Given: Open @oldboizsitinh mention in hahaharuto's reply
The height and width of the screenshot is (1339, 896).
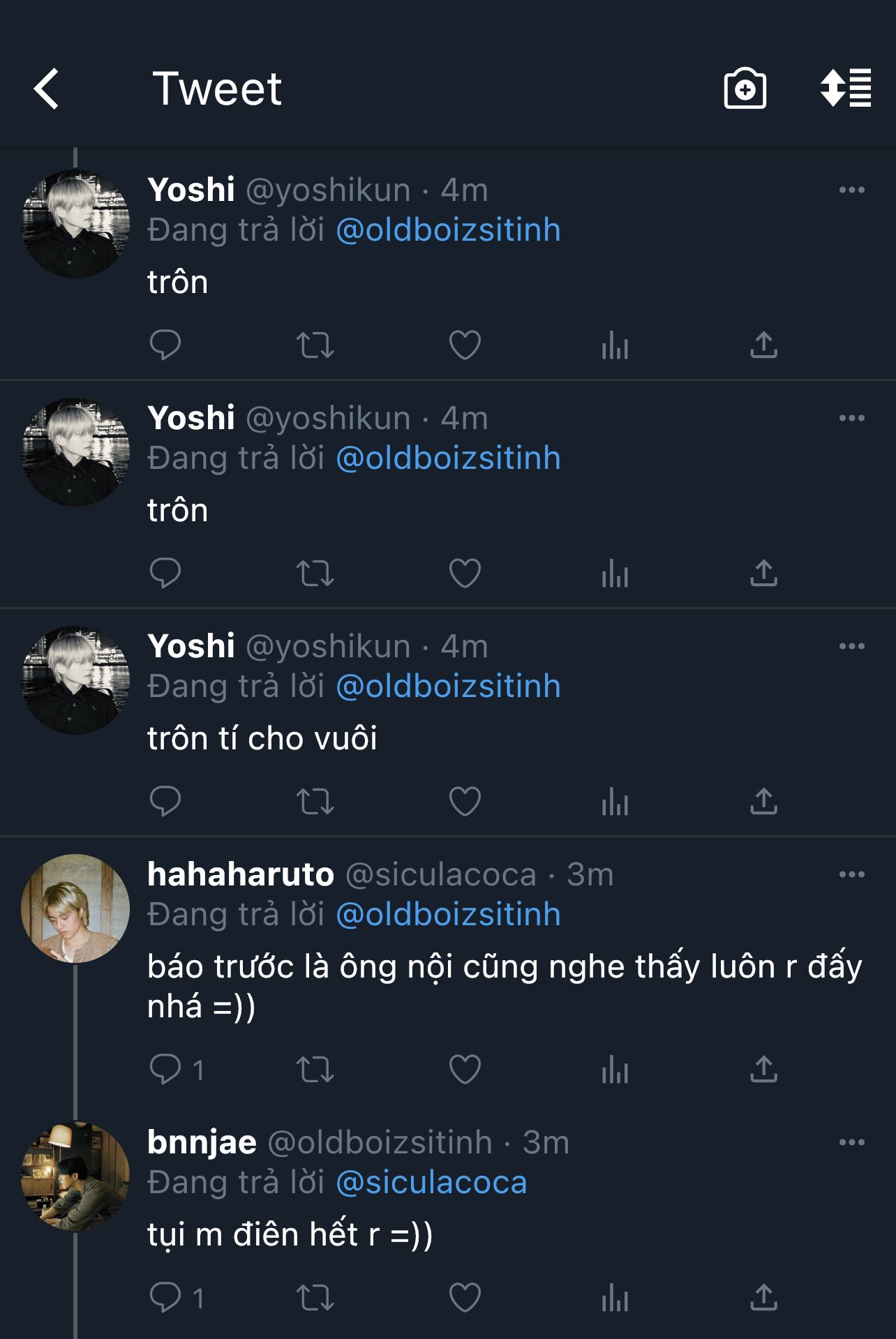Looking at the screenshot, I should (x=448, y=915).
